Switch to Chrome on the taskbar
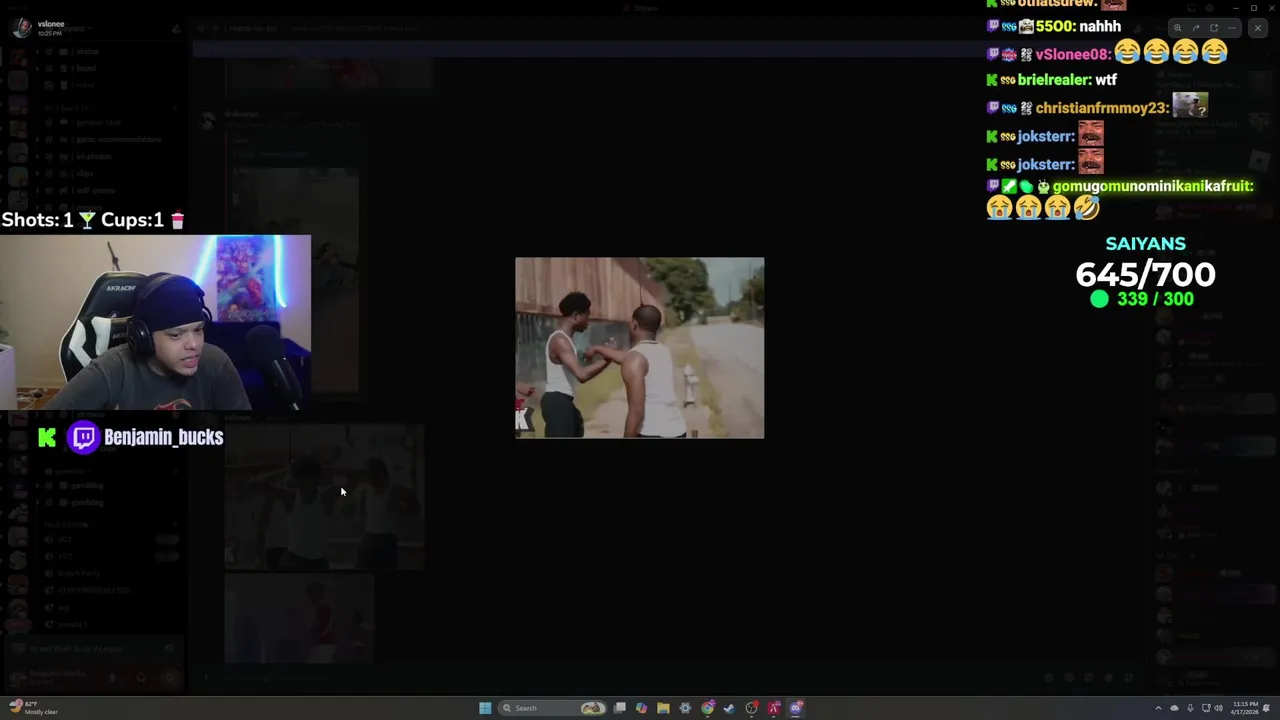 point(707,708)
